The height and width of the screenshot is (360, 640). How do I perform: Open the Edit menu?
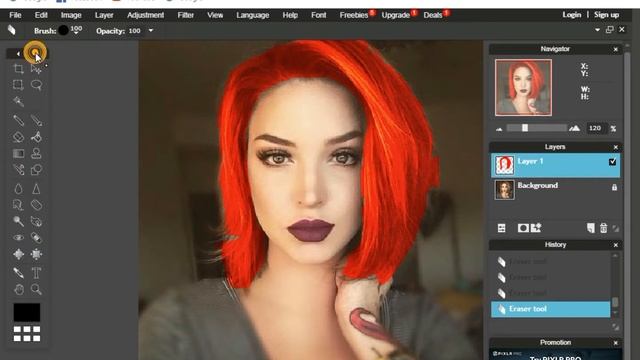(41, 15)
